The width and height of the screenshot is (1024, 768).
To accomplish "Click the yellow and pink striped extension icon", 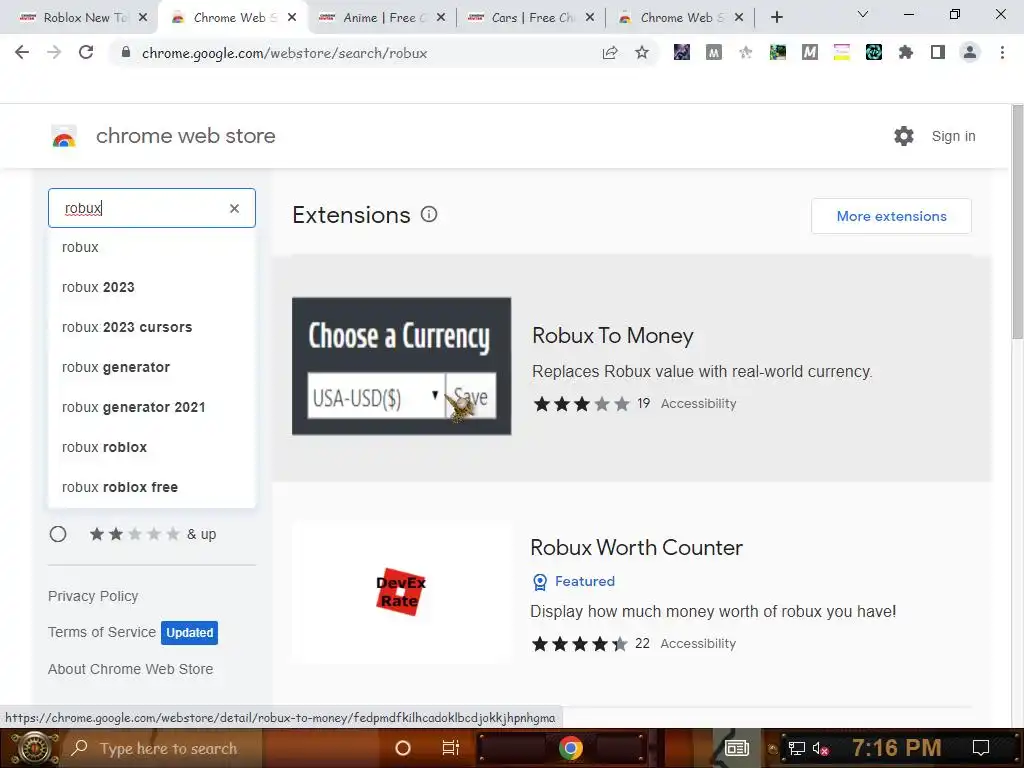I will click(842, 52).
